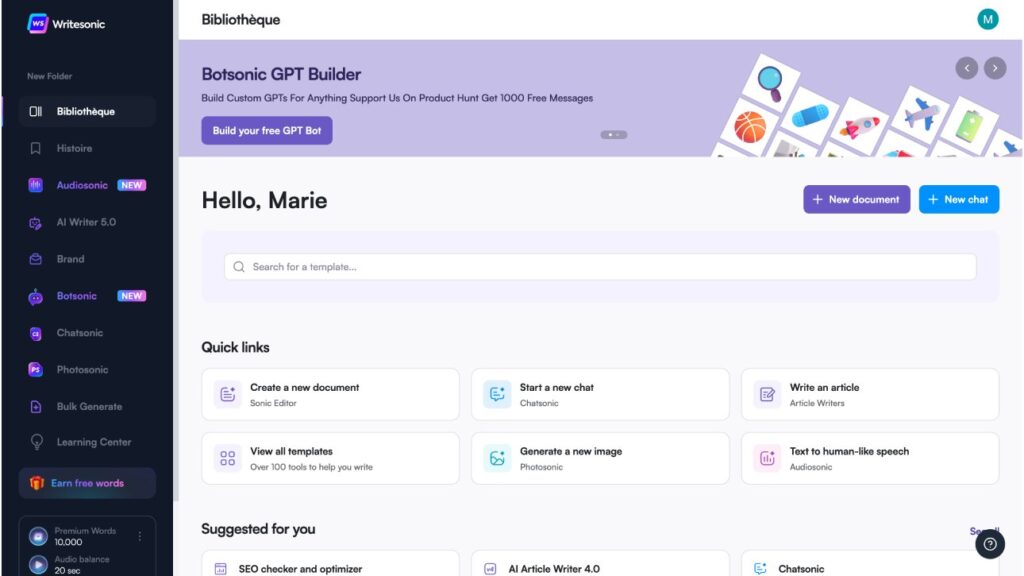Open AI Writer 5.0 in sidebar
The image size is (1024, 576).
coord(87,222)
